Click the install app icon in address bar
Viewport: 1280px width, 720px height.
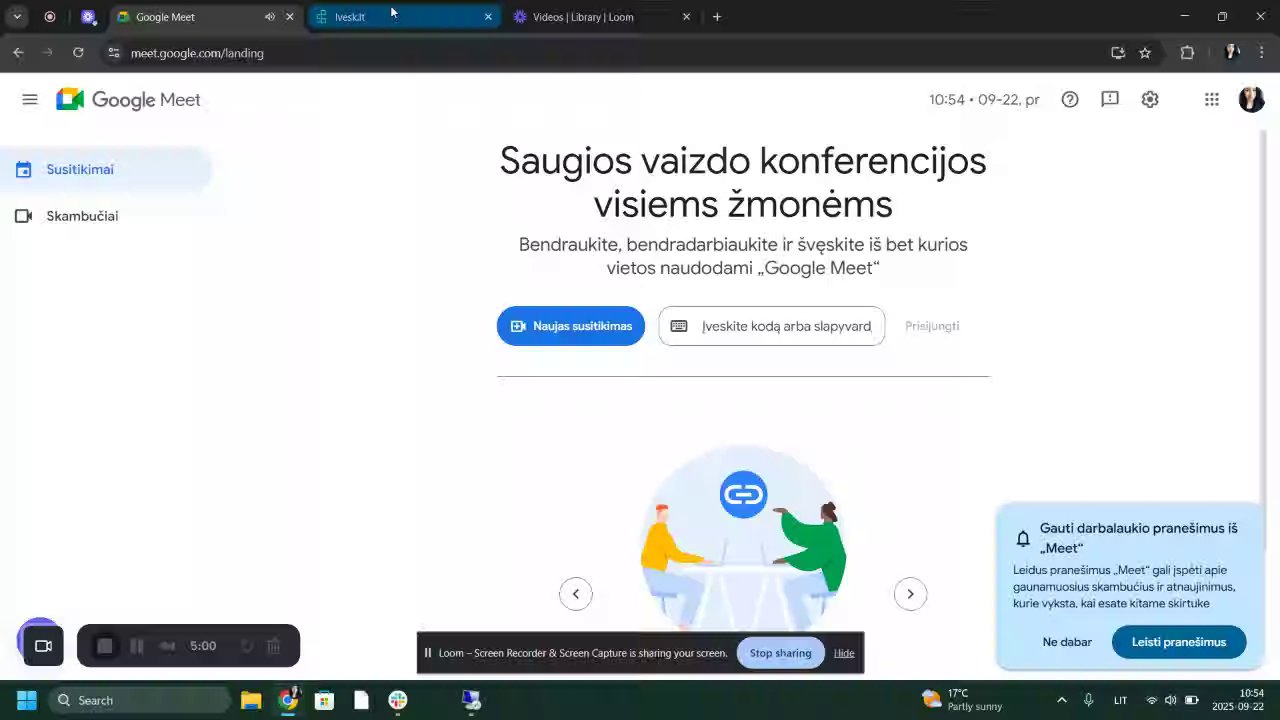click(x=1118, y=53)
